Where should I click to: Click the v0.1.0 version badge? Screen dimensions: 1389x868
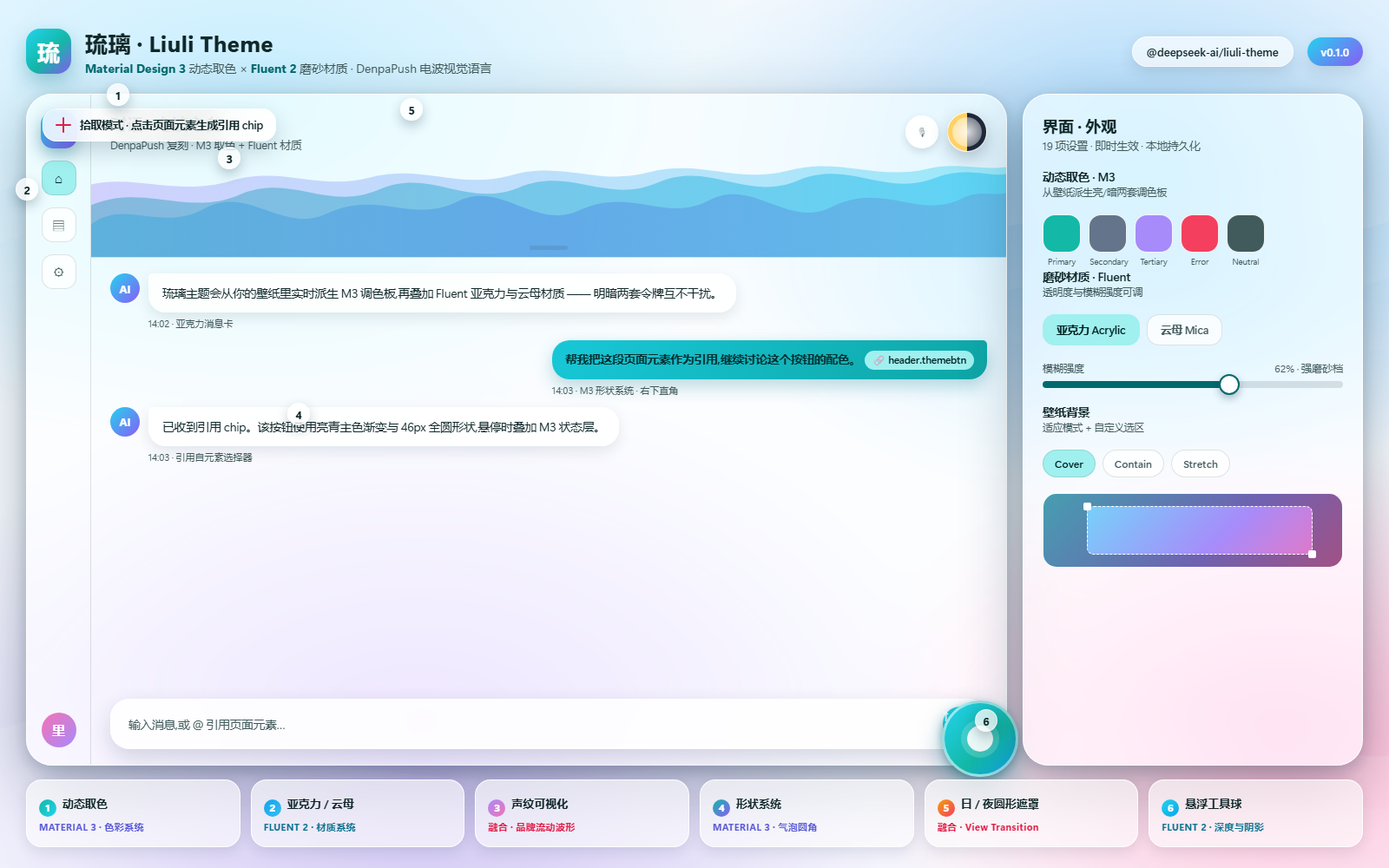click(x=1334, y=52)
